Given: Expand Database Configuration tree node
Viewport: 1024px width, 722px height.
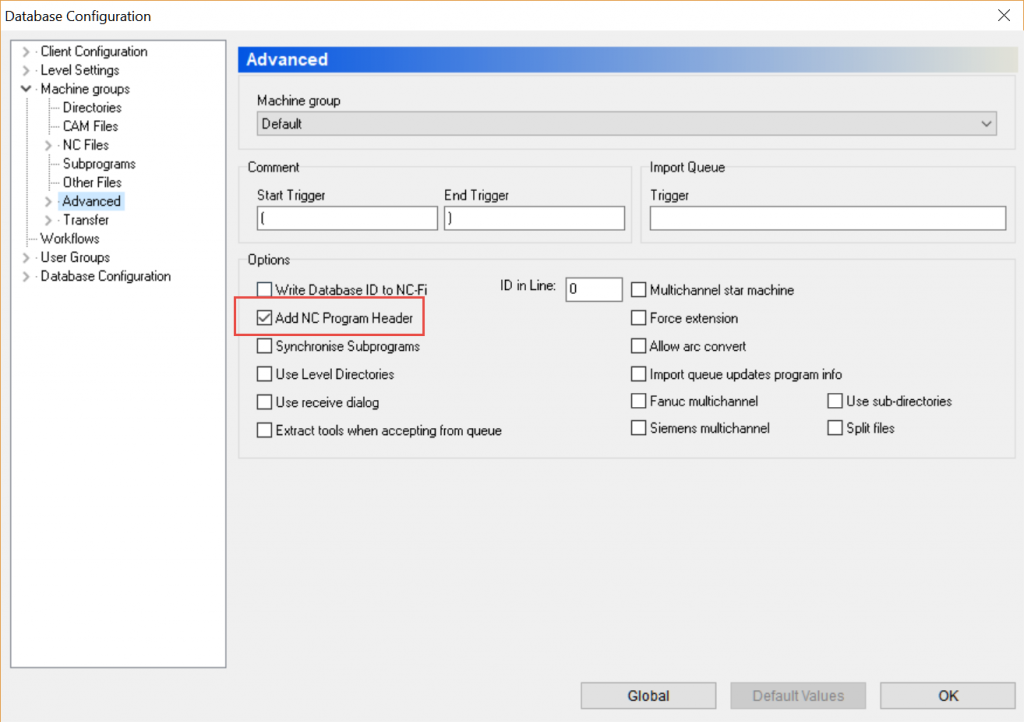Looking at the screenshot, I should click(x=26, y=277).
